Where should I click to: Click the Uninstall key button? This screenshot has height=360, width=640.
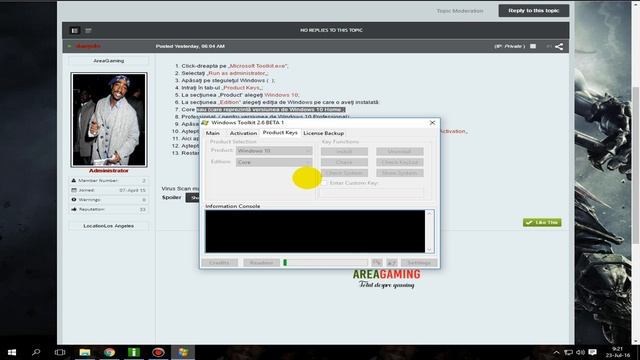[x=400, y=151]
